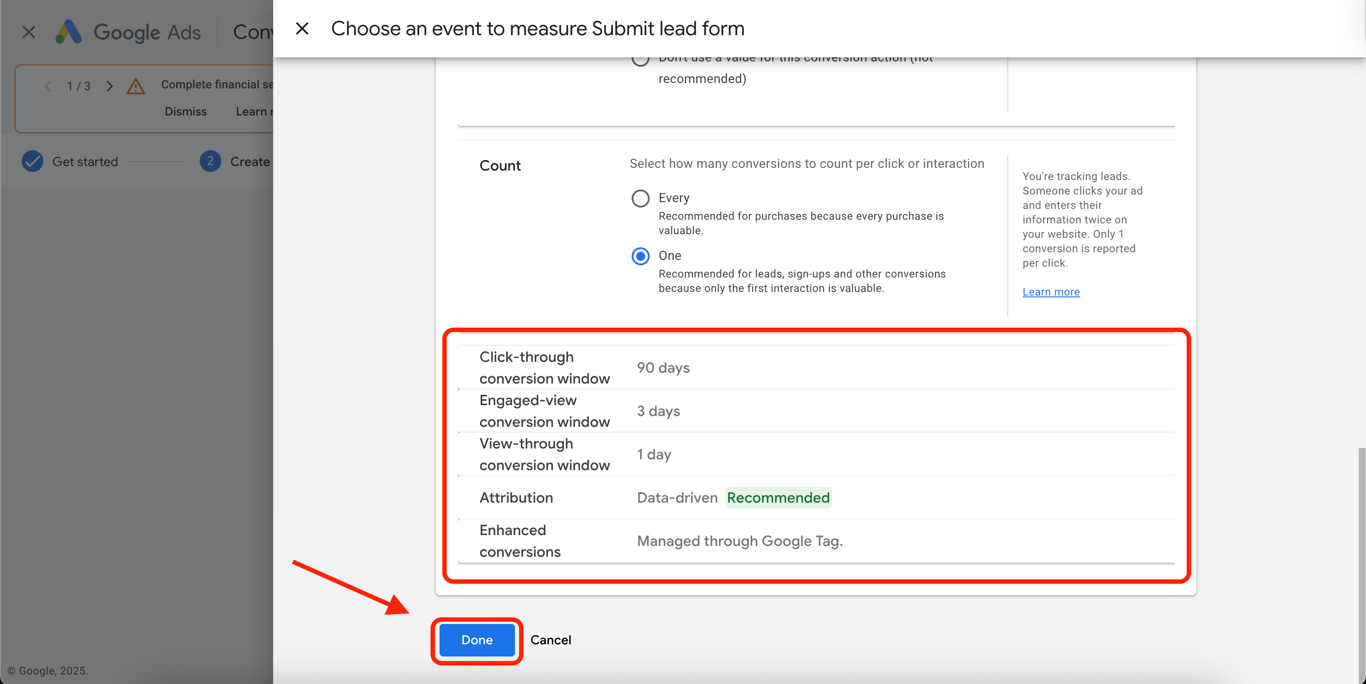This screenshot has width=1366, height=684.
Task: Expand the Attribution settings row
Action: click(x=815, y=498)
